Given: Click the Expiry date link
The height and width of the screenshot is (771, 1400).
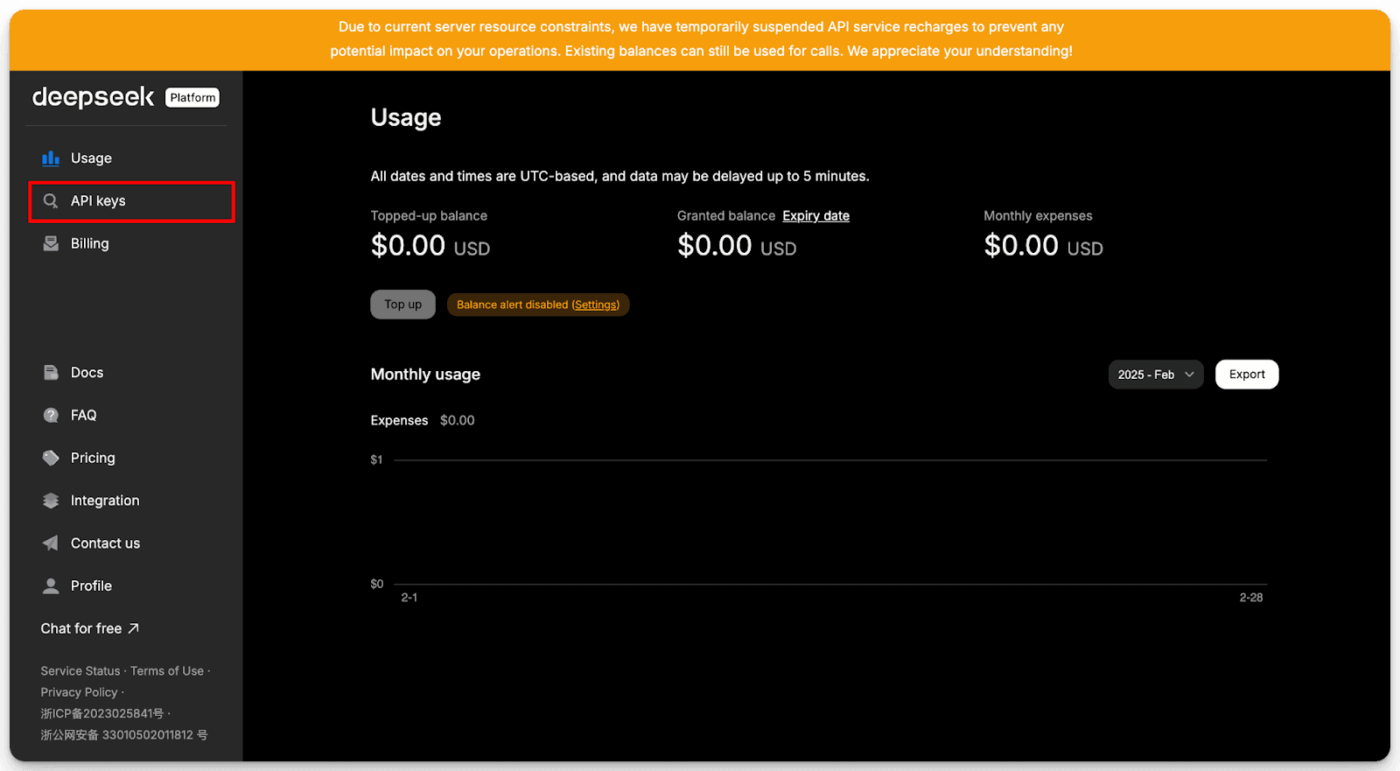Looking at the screenshot, I should 816,216.
